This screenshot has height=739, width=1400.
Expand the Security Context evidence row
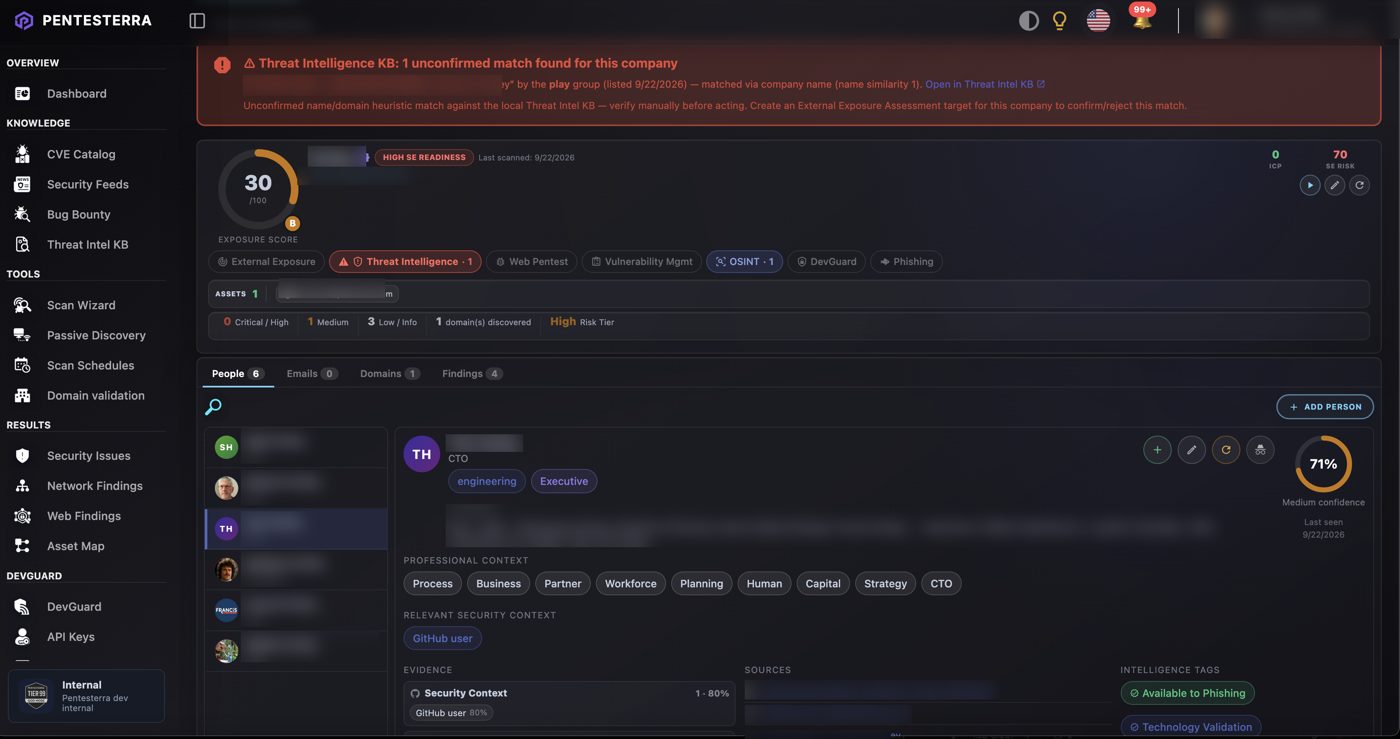coord(569,693)
